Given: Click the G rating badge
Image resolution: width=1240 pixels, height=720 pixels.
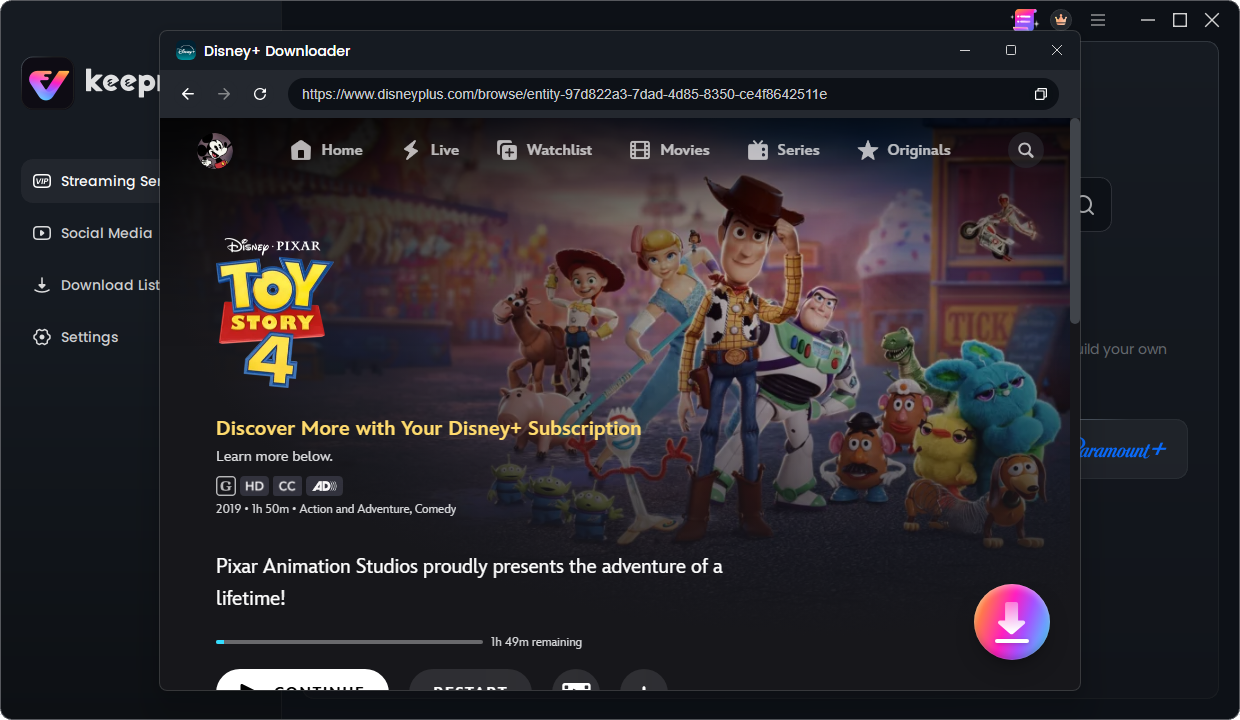Looking at the screenshot, I should (226, 486).
